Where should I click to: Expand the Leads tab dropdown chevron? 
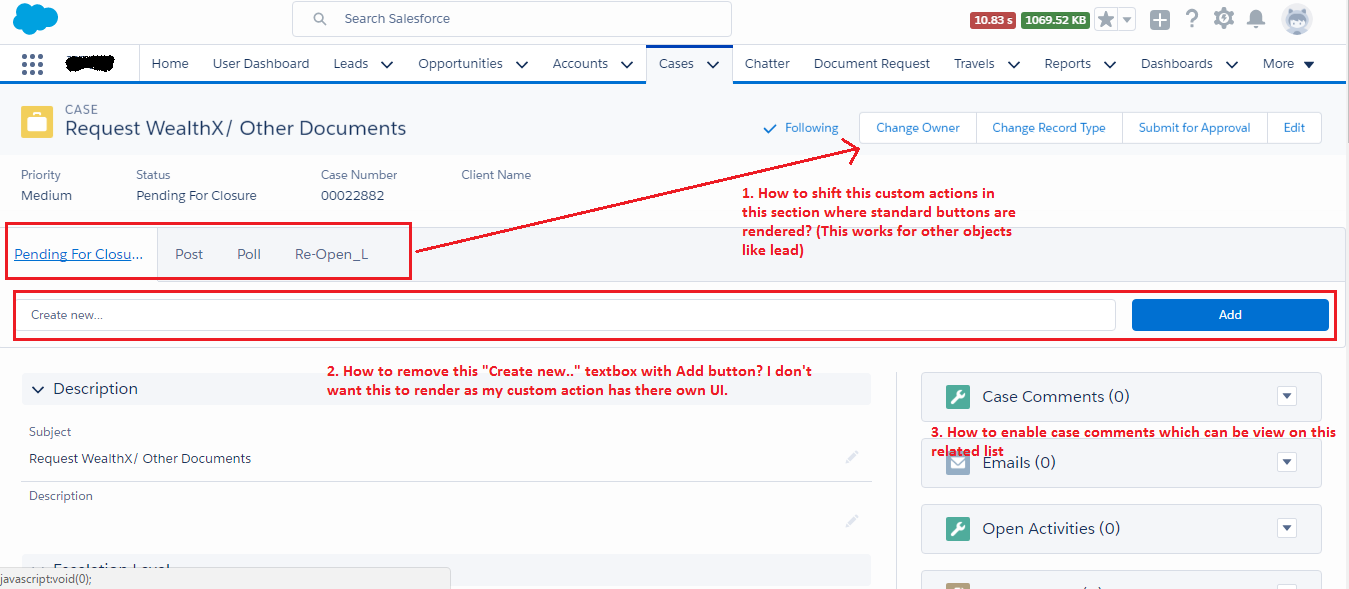[387, 64]
